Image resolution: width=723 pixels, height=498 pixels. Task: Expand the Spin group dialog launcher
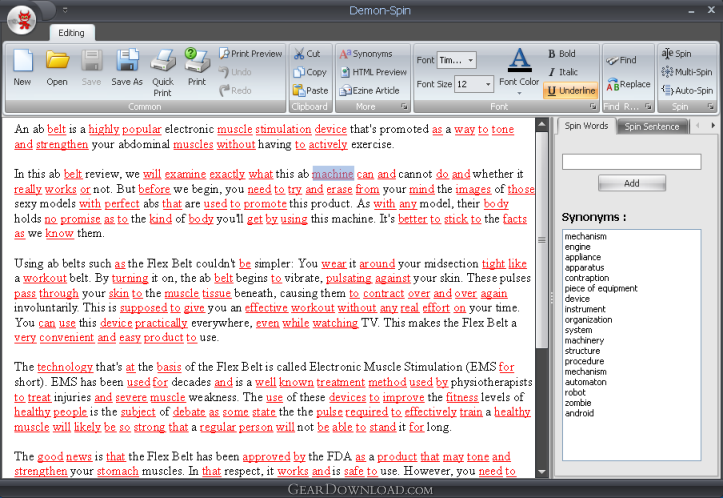click(711, 107)
